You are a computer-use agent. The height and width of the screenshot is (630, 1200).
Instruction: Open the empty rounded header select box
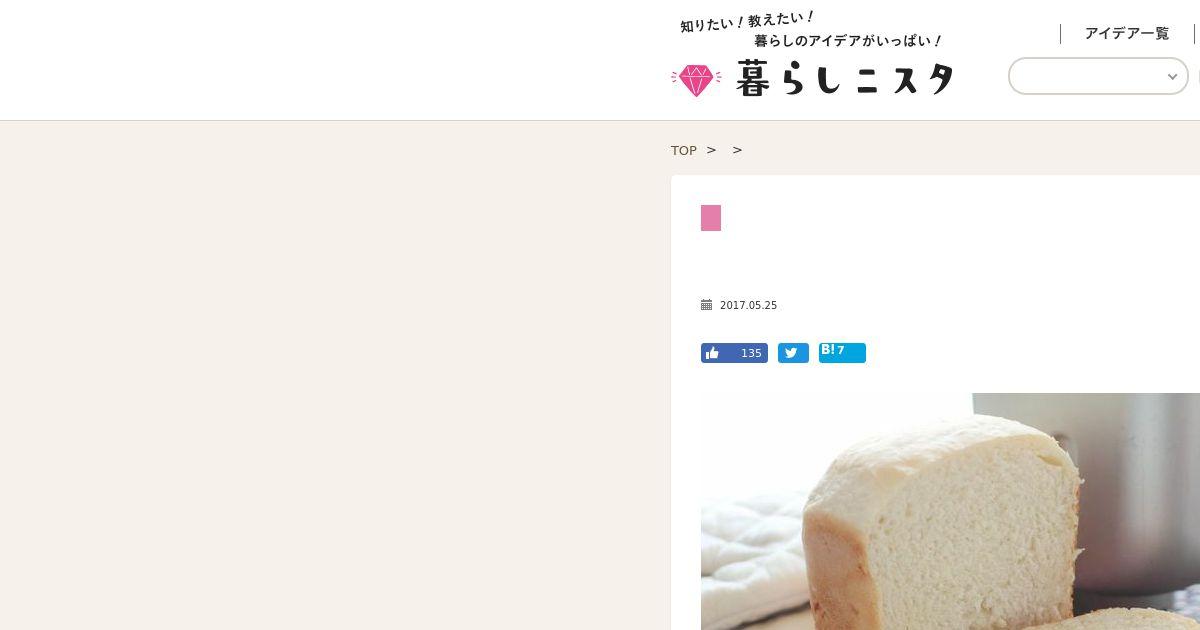[1098, 76]
